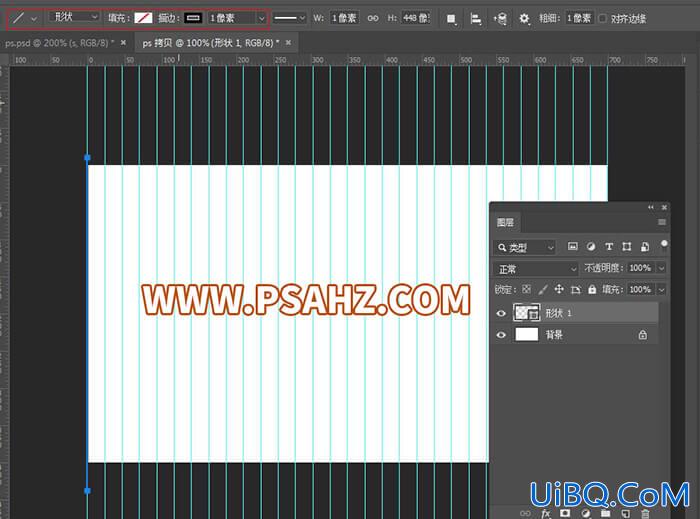Click the 背景 layer thumbnail
This screenshot has height=519, width=700.
click(x=527, y=334)
